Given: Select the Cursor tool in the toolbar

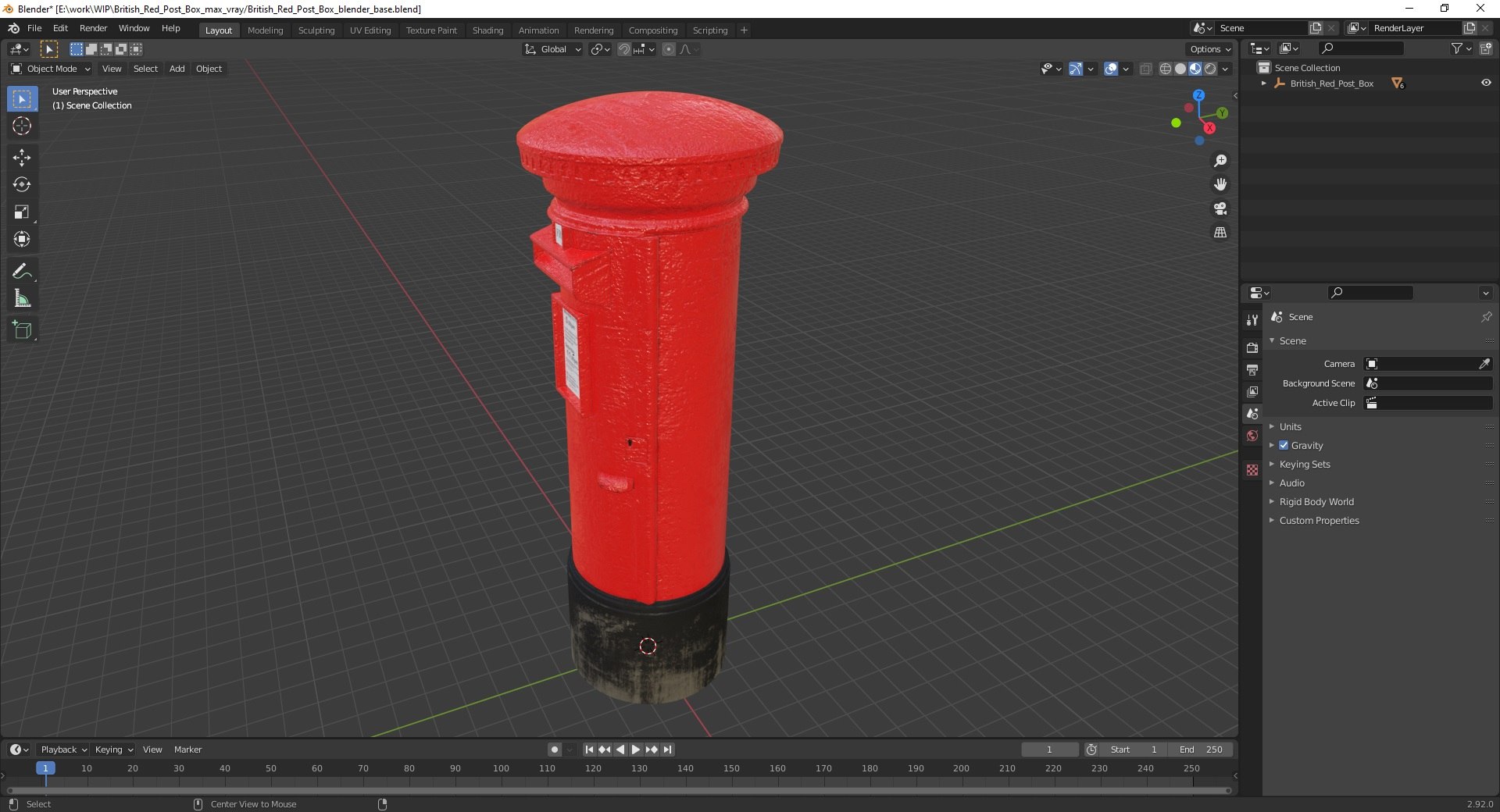Looking at the screenshot, I should 22,126.
